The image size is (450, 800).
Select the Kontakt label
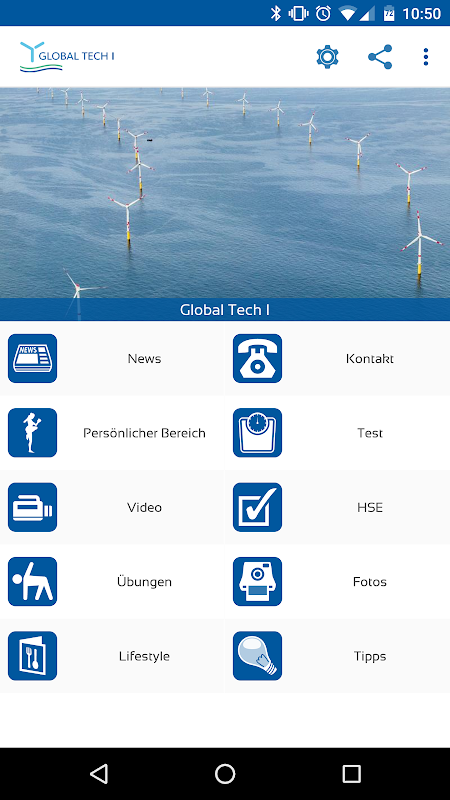point(369,359)
